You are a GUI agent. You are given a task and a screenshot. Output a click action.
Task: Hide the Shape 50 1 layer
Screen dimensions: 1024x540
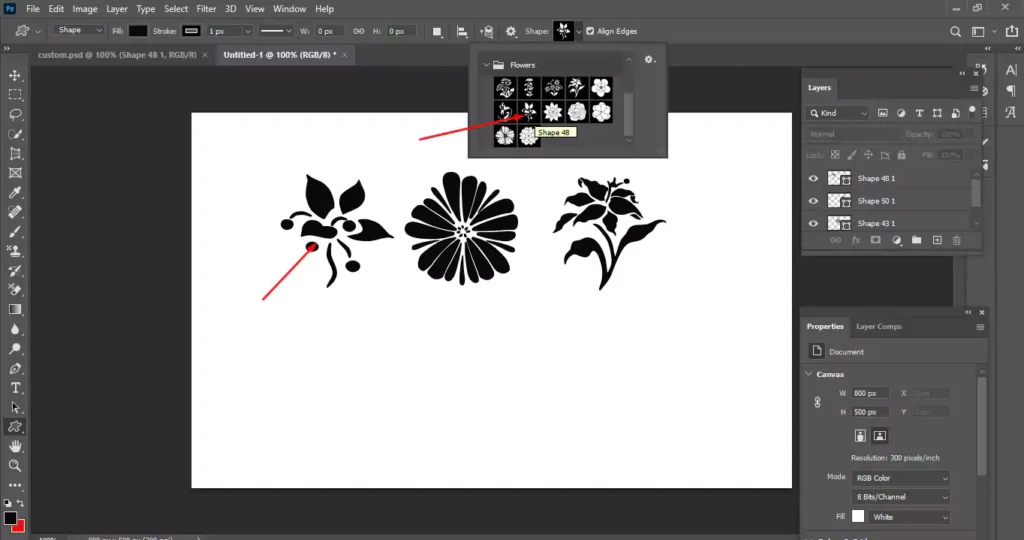813,201
